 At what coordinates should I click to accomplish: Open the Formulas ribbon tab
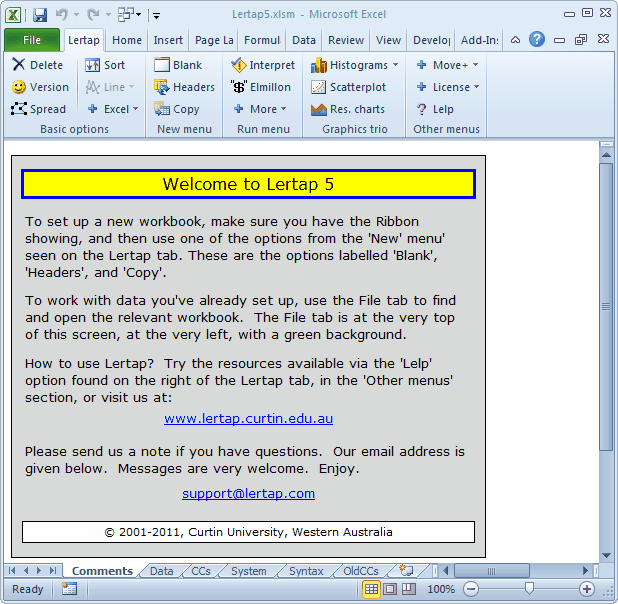(x=262, y=40)
